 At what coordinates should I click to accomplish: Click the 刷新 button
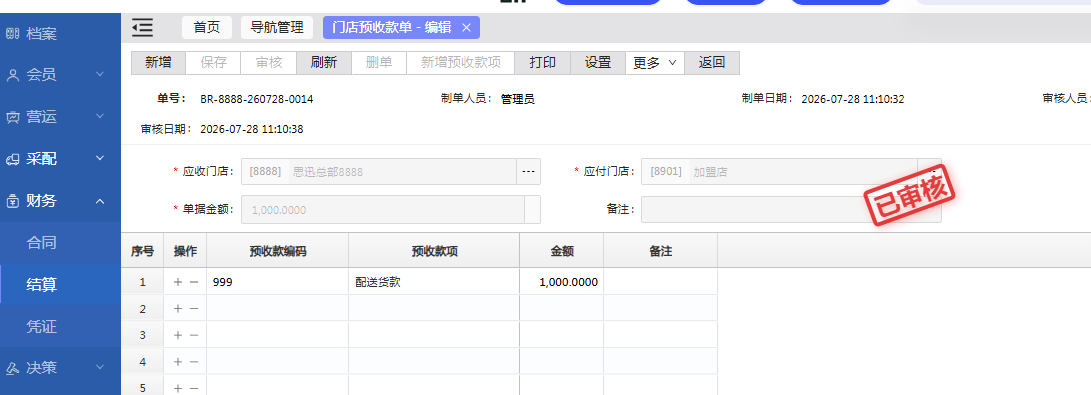tap(324, 63)
